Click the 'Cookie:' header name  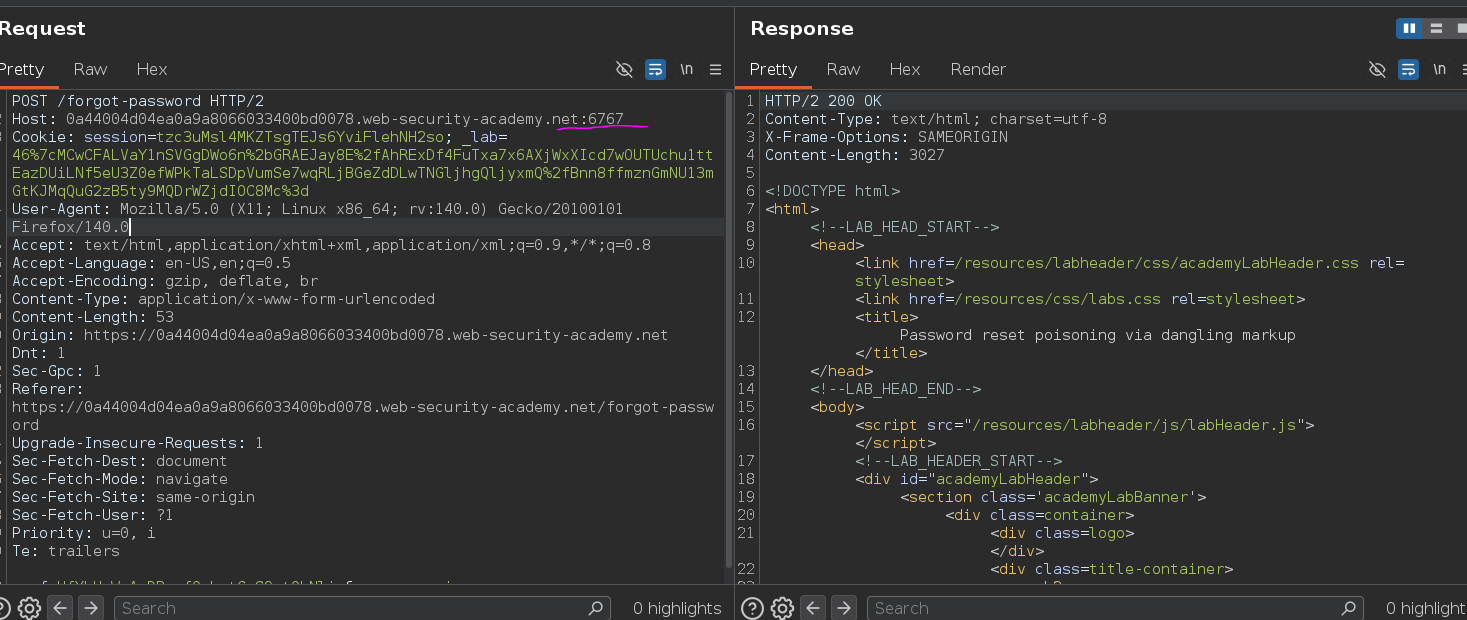pyautogui.click(x=43, y=137)
